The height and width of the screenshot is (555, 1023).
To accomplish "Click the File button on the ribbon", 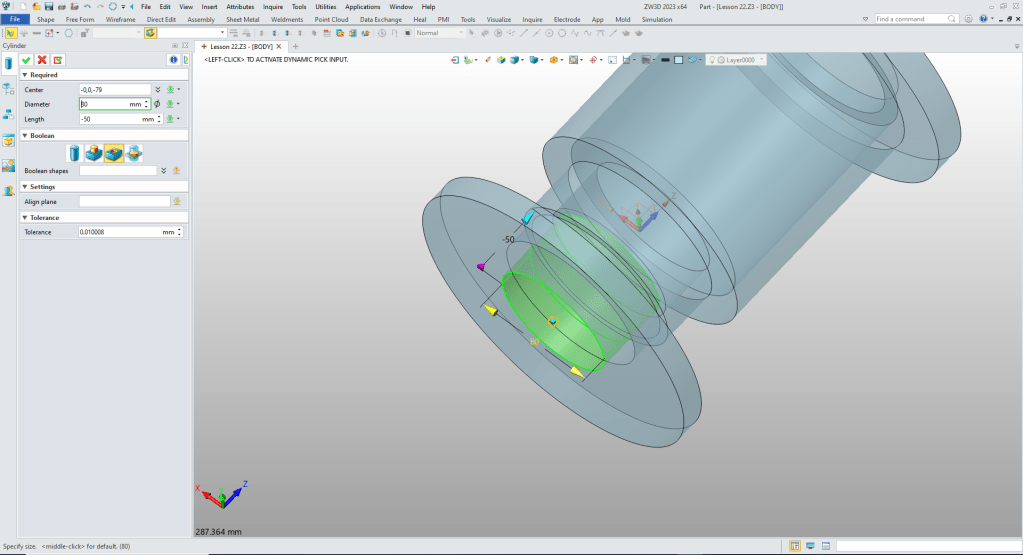I will pos(15,19).
